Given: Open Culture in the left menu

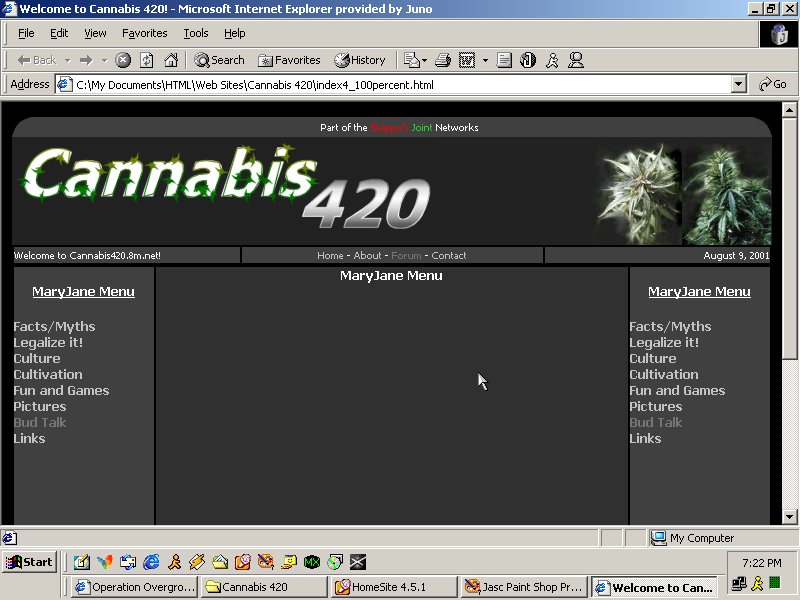Looking at the screenshot, I should click(37, 359).
